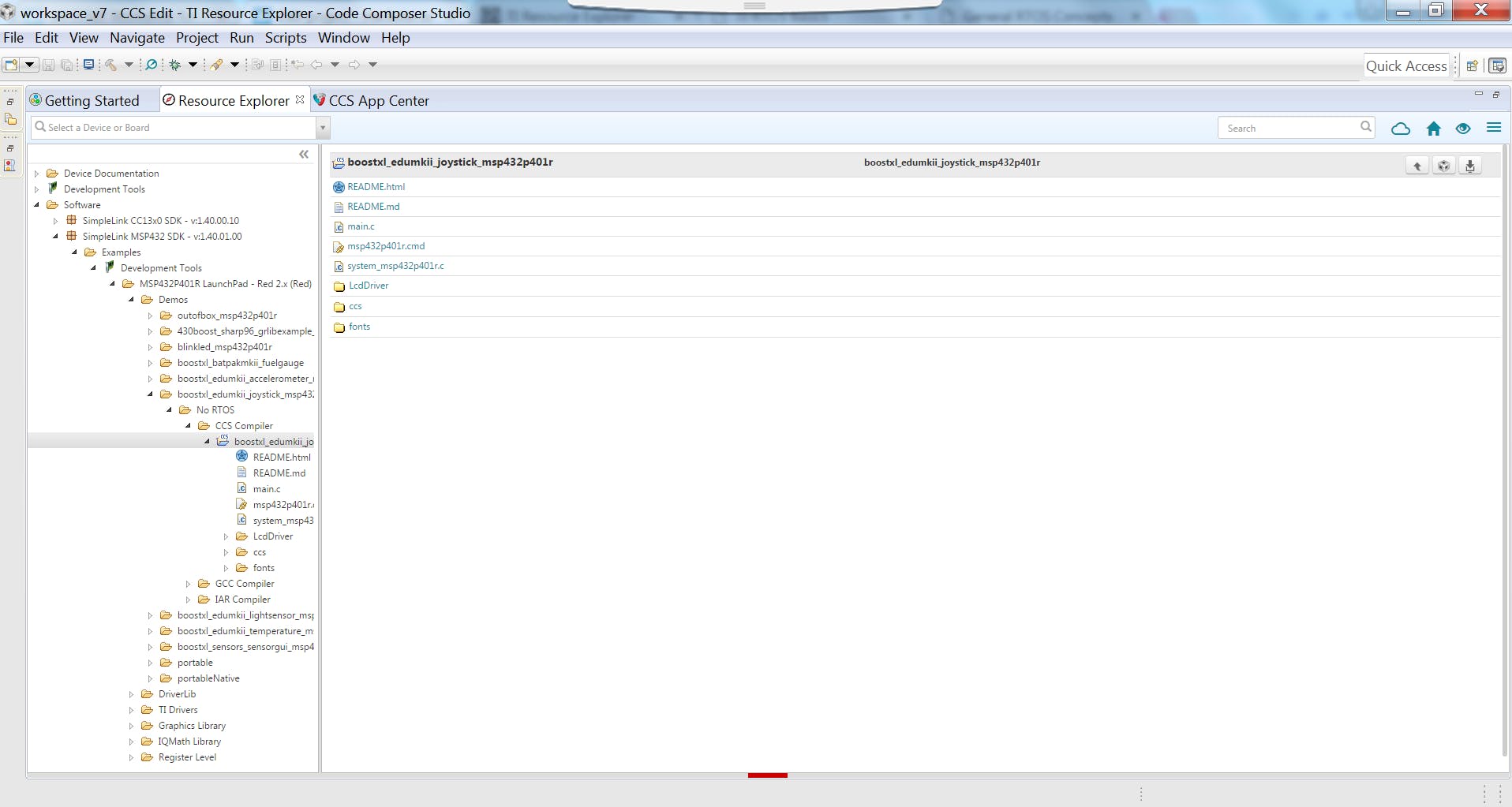Click the up arrow button beside the cube icon

pos(1417,166)
